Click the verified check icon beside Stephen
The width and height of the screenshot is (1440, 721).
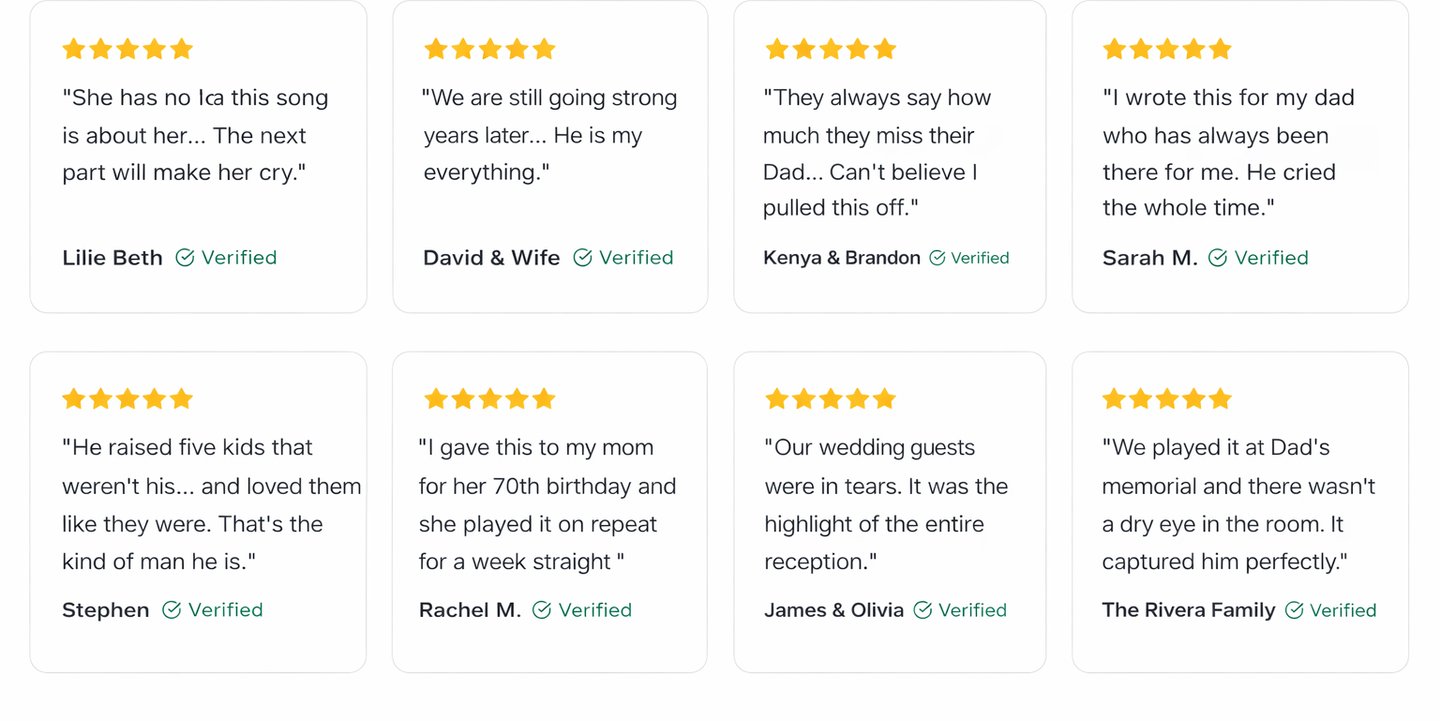[172, 610]
